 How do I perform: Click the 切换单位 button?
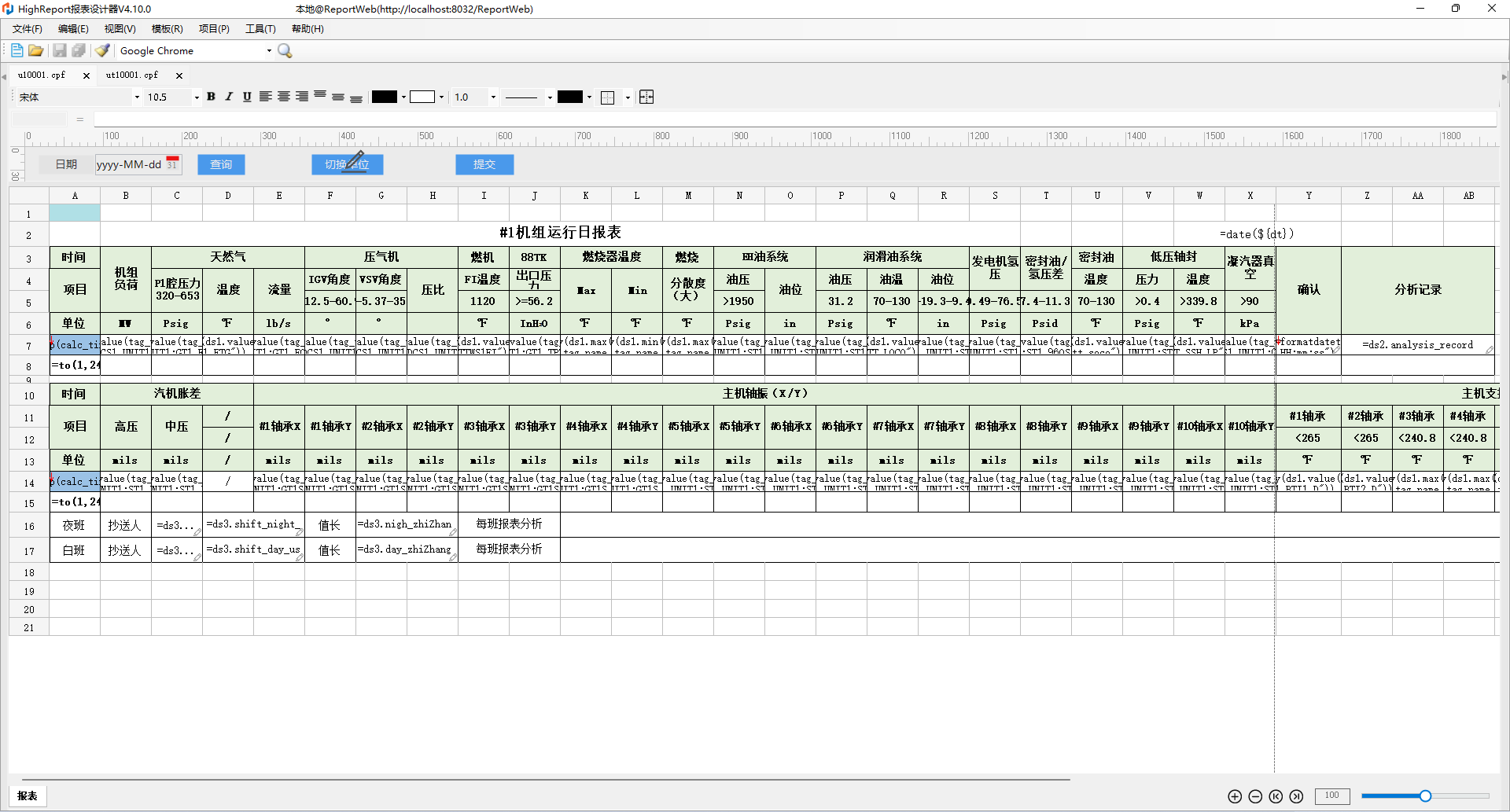click(347, 164)
